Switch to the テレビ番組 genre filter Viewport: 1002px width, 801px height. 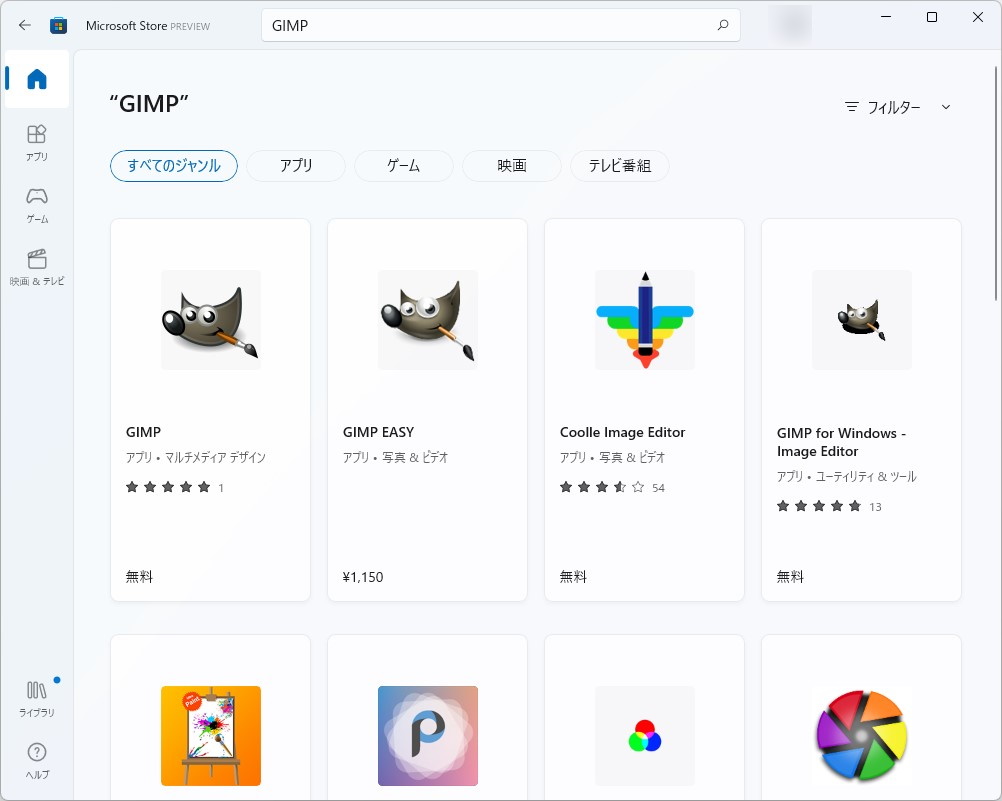(619, 166)
